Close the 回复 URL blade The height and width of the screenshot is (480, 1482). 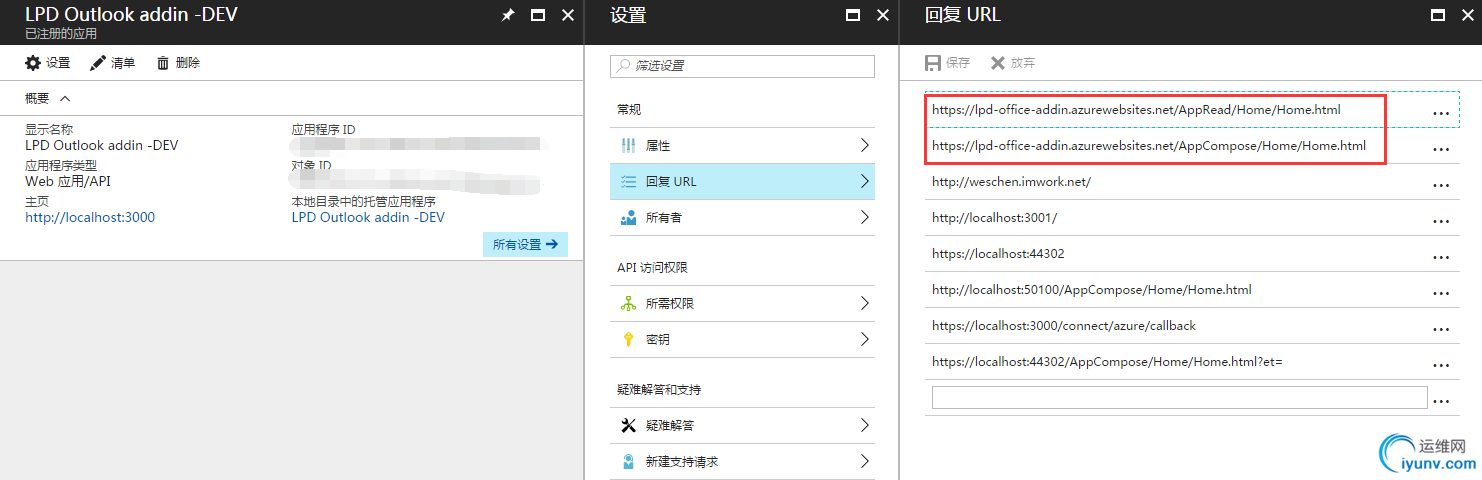tap(1467, 15)
